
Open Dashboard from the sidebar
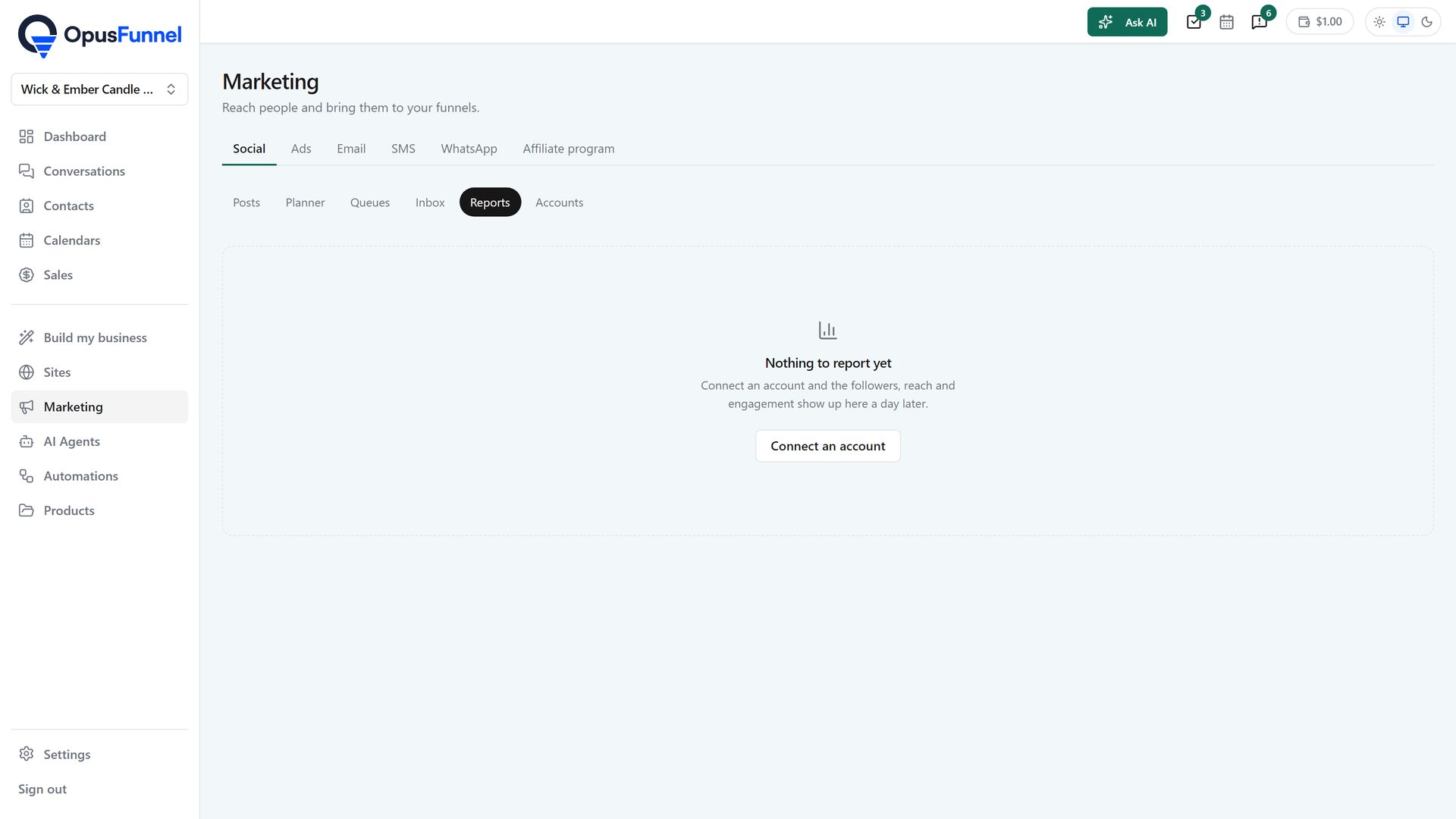(99, 136)
